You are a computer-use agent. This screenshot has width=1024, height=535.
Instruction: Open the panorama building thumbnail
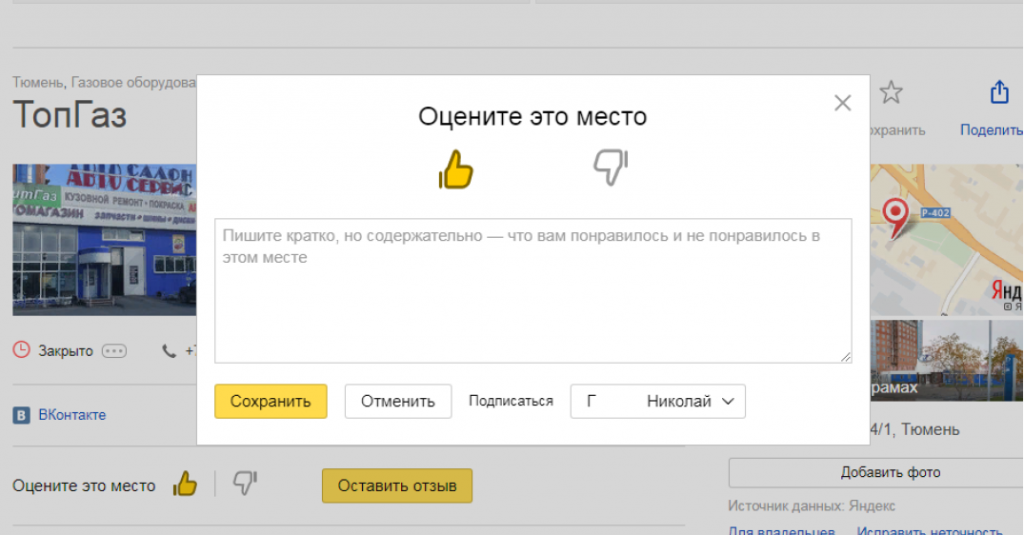coord(946,360)
